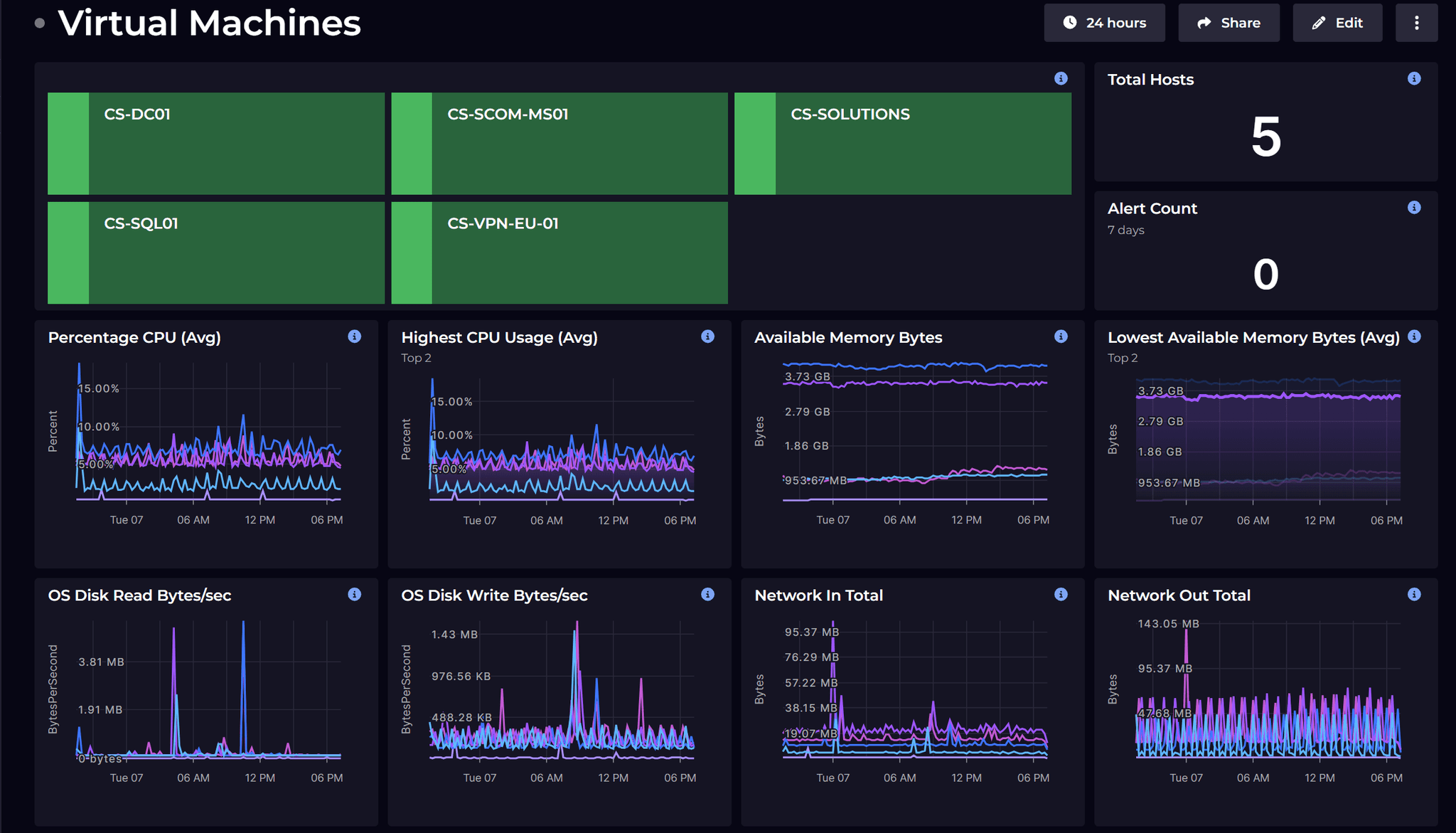Click the clock icon in the time range button

pyautogui.click(x=1070, y=22)
